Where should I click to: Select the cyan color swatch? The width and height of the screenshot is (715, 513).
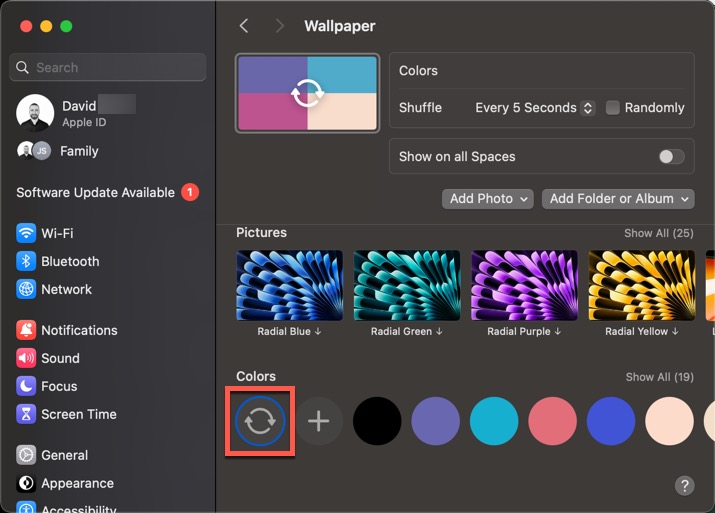click(x=494, y=421)
